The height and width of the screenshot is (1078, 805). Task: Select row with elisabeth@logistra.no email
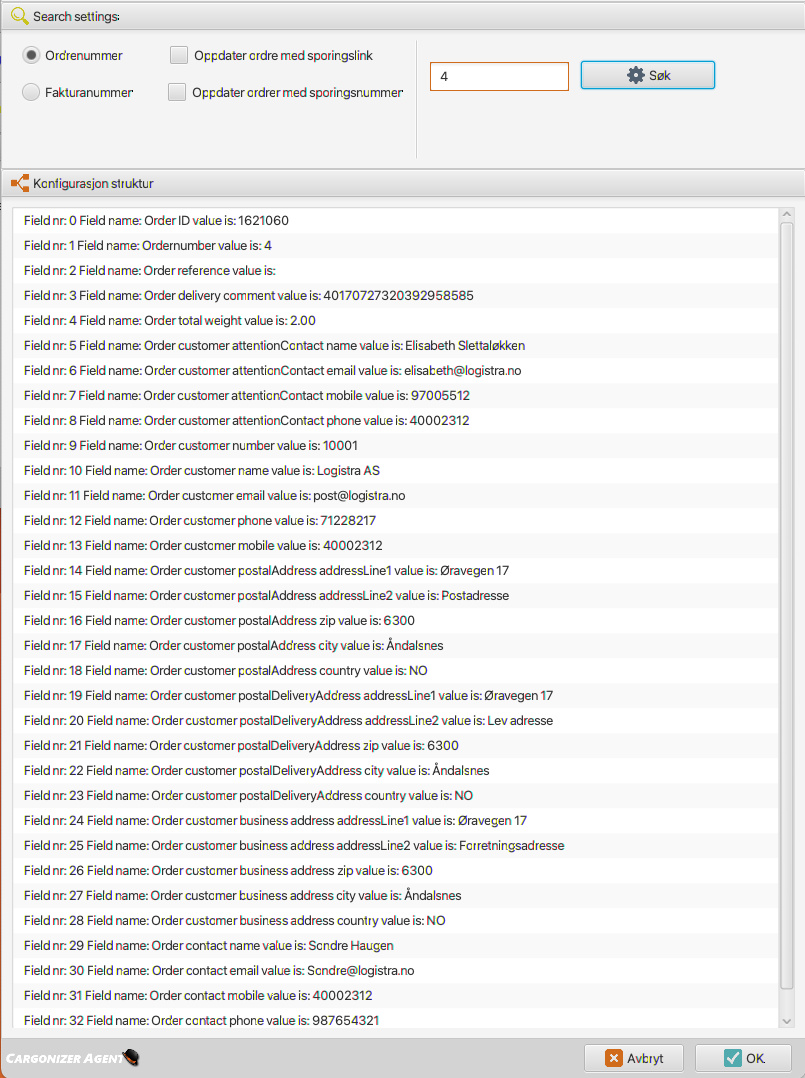point(395,371)
